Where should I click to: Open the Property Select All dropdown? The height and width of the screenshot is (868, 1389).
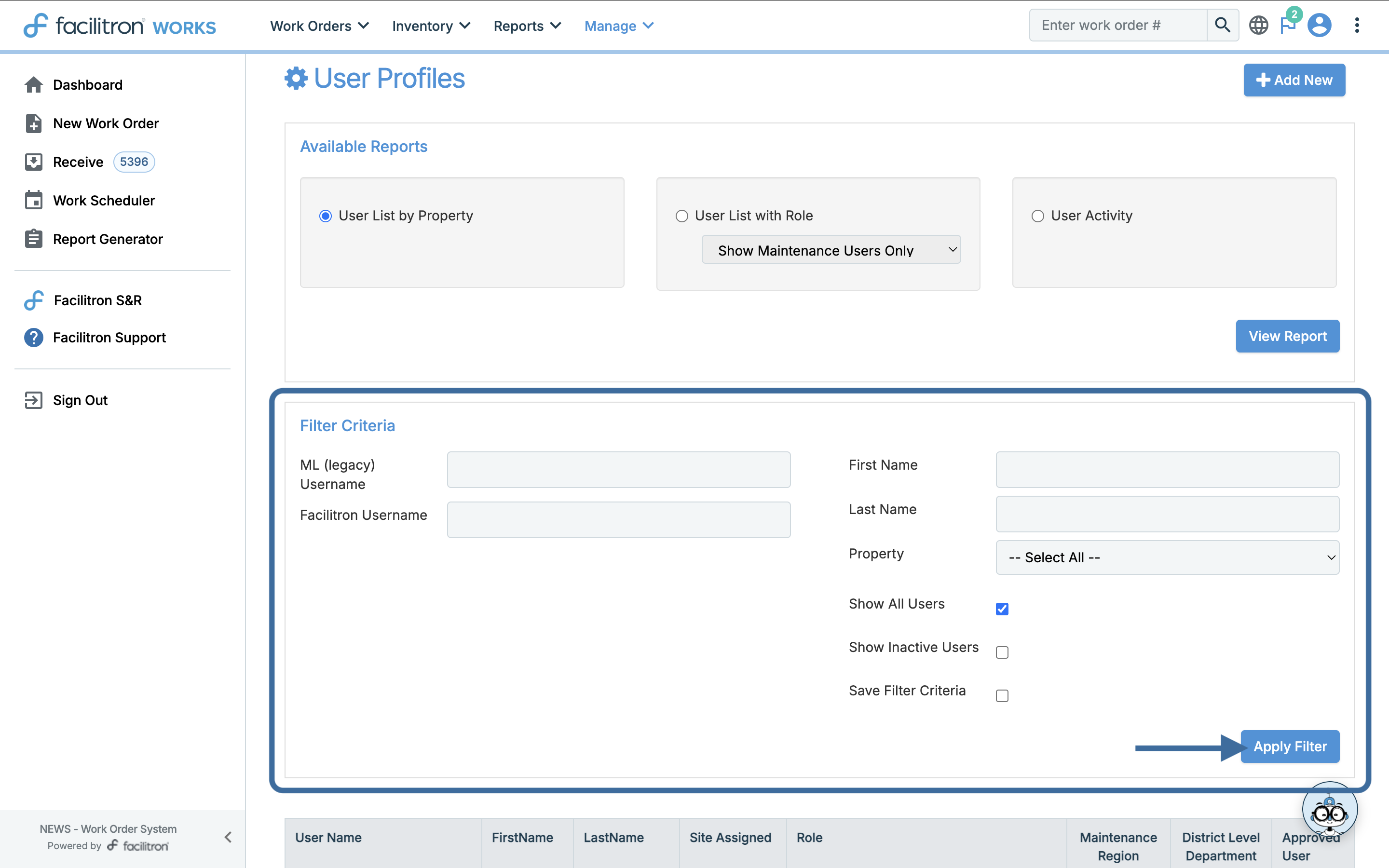click(1167, 557)
